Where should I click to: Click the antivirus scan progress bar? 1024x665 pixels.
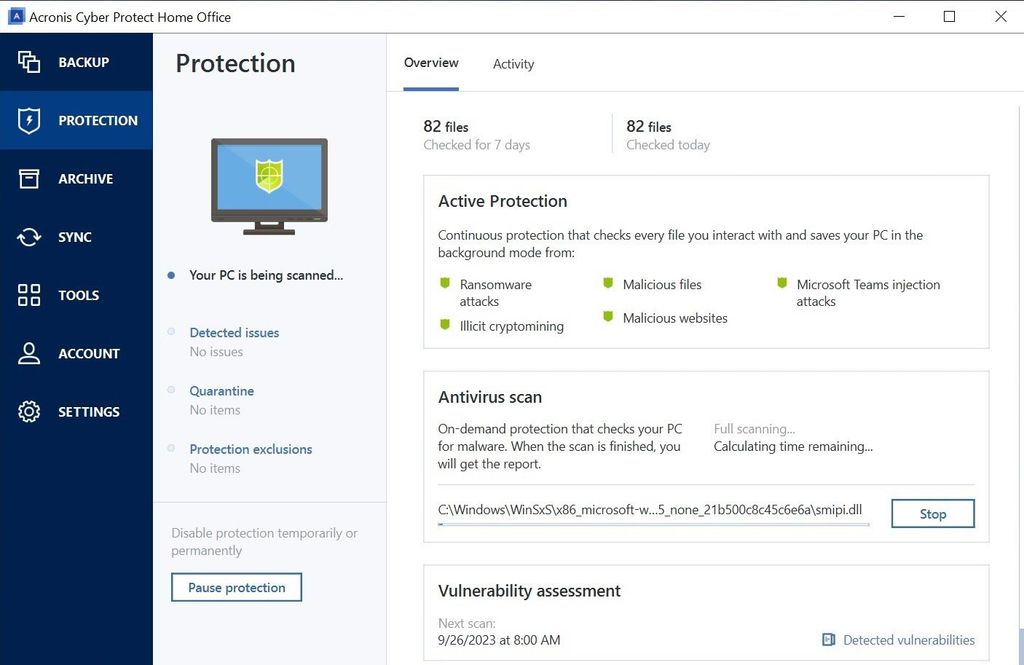point(650,524)
